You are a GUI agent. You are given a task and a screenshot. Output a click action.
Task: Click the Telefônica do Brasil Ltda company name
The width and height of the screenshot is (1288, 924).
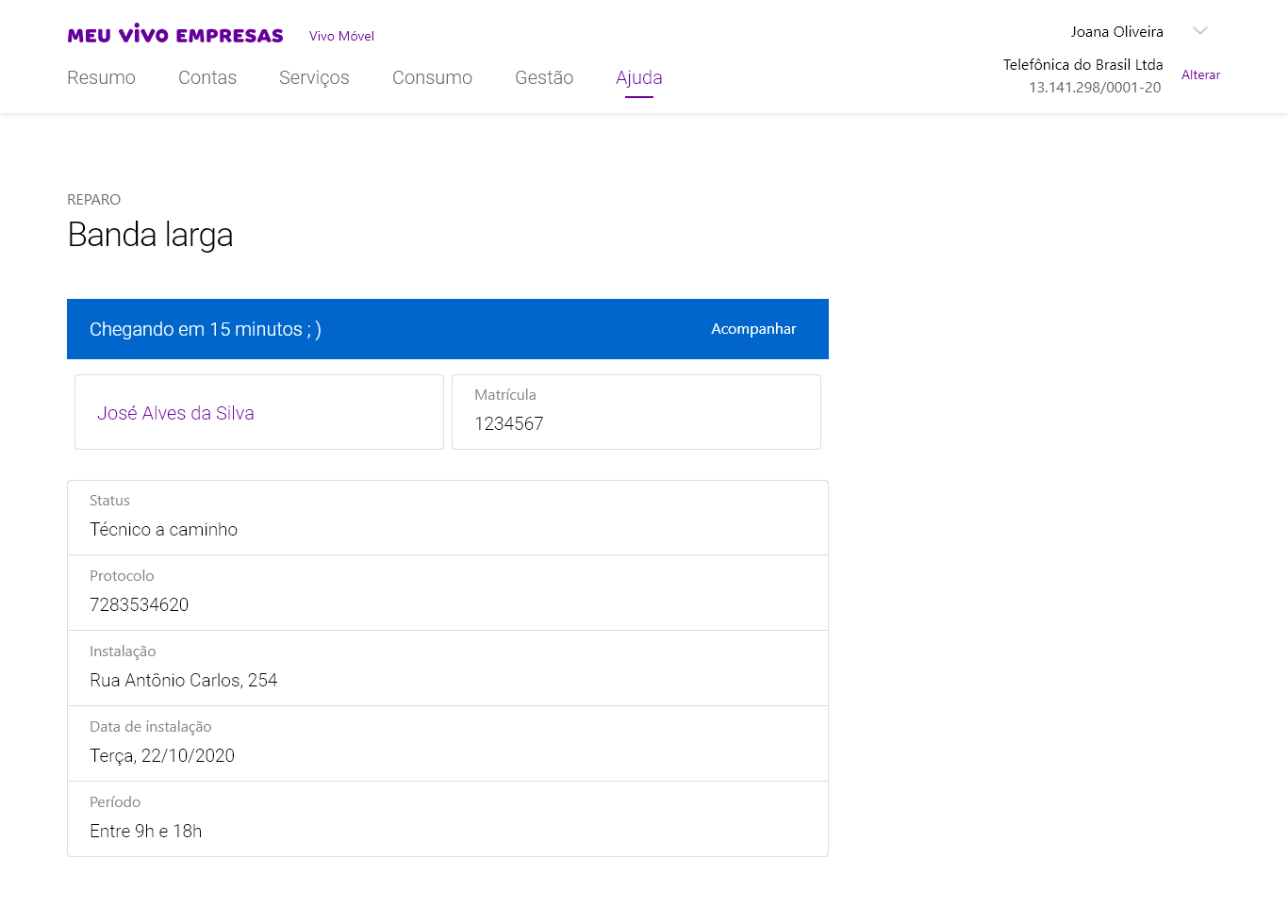pyautogui.click(x=1082, y=64)
